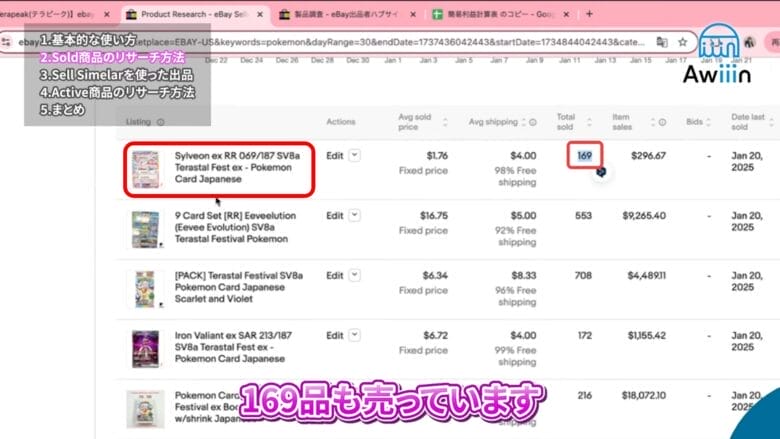Expand Edit options for Iron Valiant ex
This screenshot has width=780, height=439.
[x=354, y=336]
